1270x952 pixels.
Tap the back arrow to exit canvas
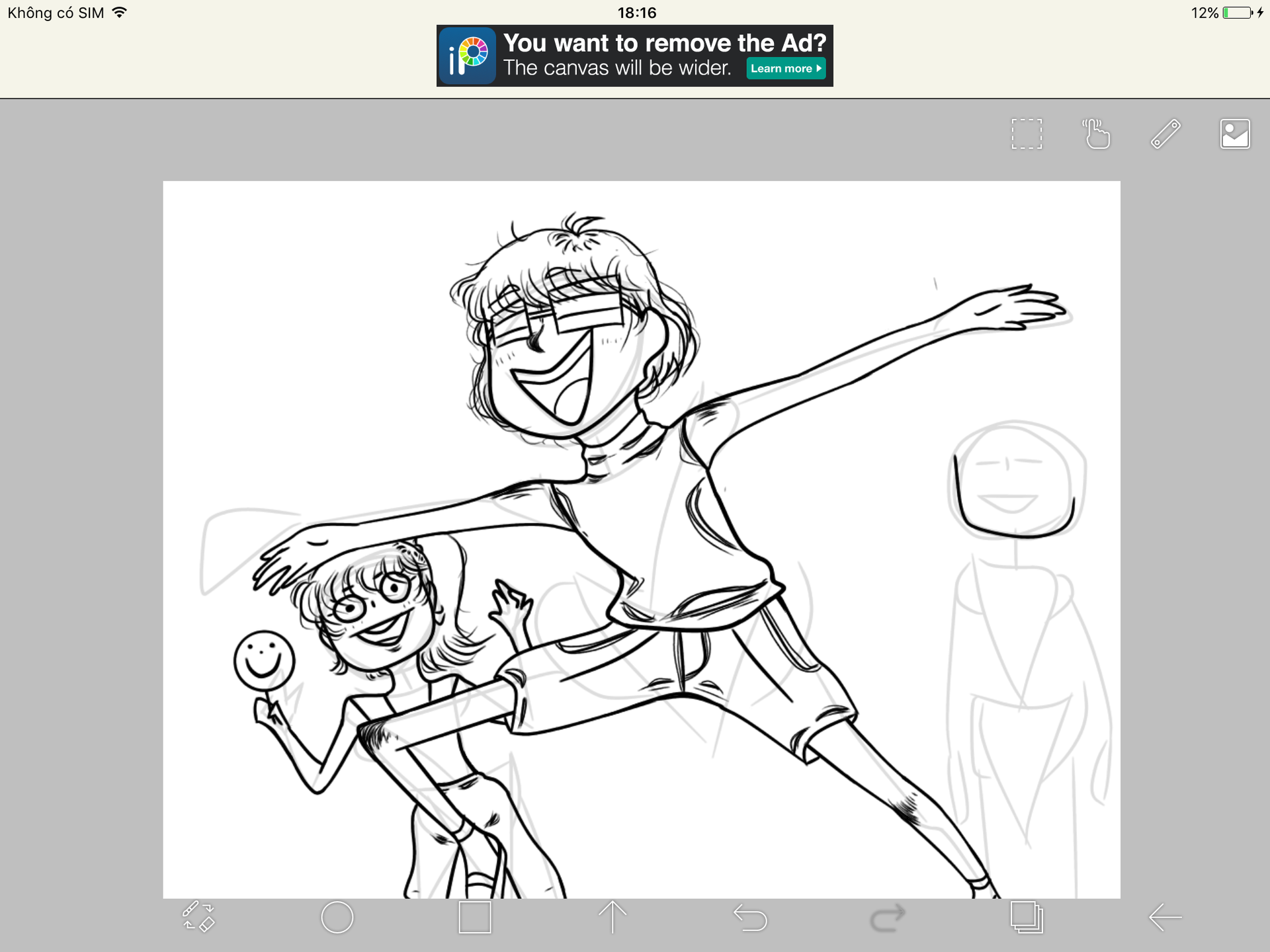pyautogui.click(x=1165, y=918)
